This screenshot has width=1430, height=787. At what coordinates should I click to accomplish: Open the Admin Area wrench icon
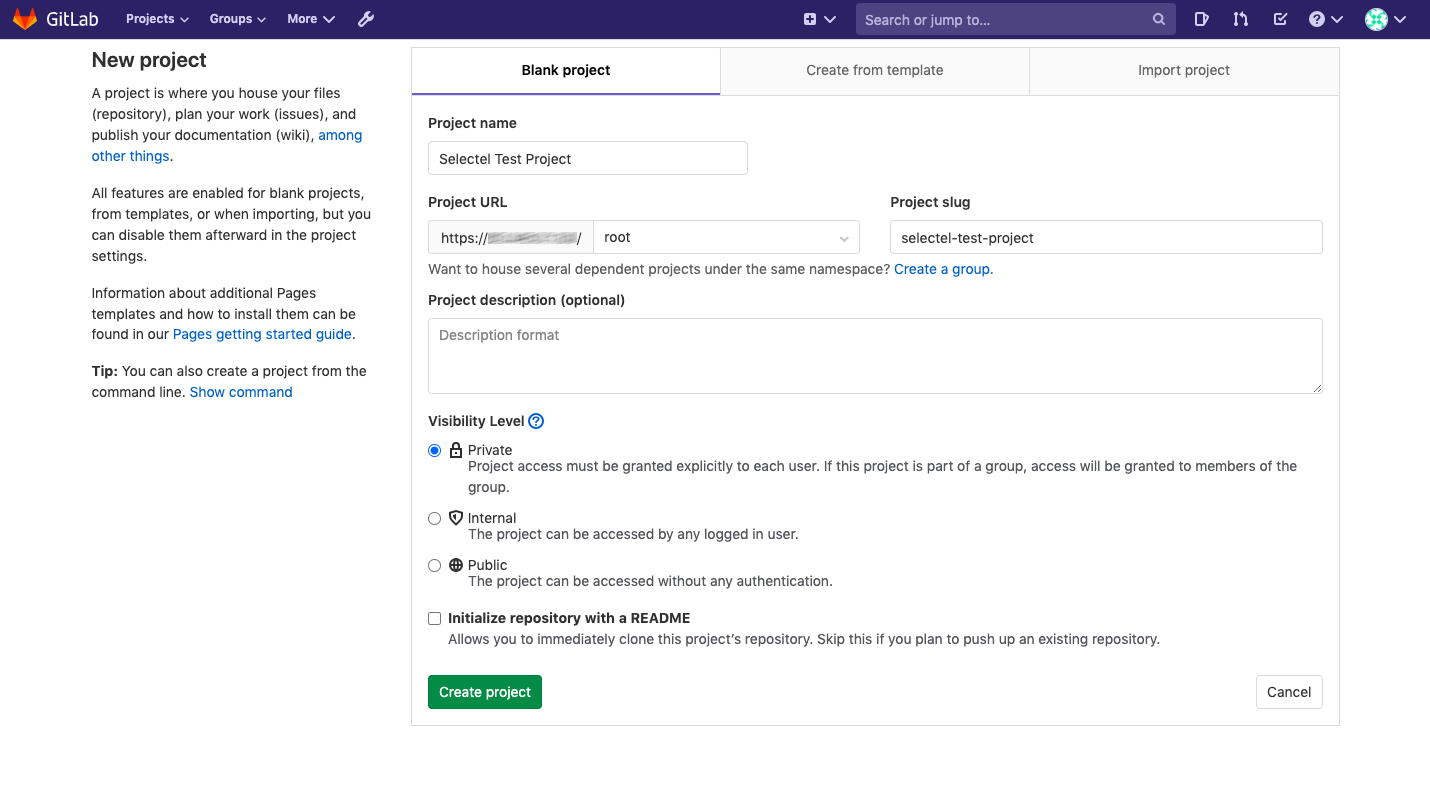[365, 18]
